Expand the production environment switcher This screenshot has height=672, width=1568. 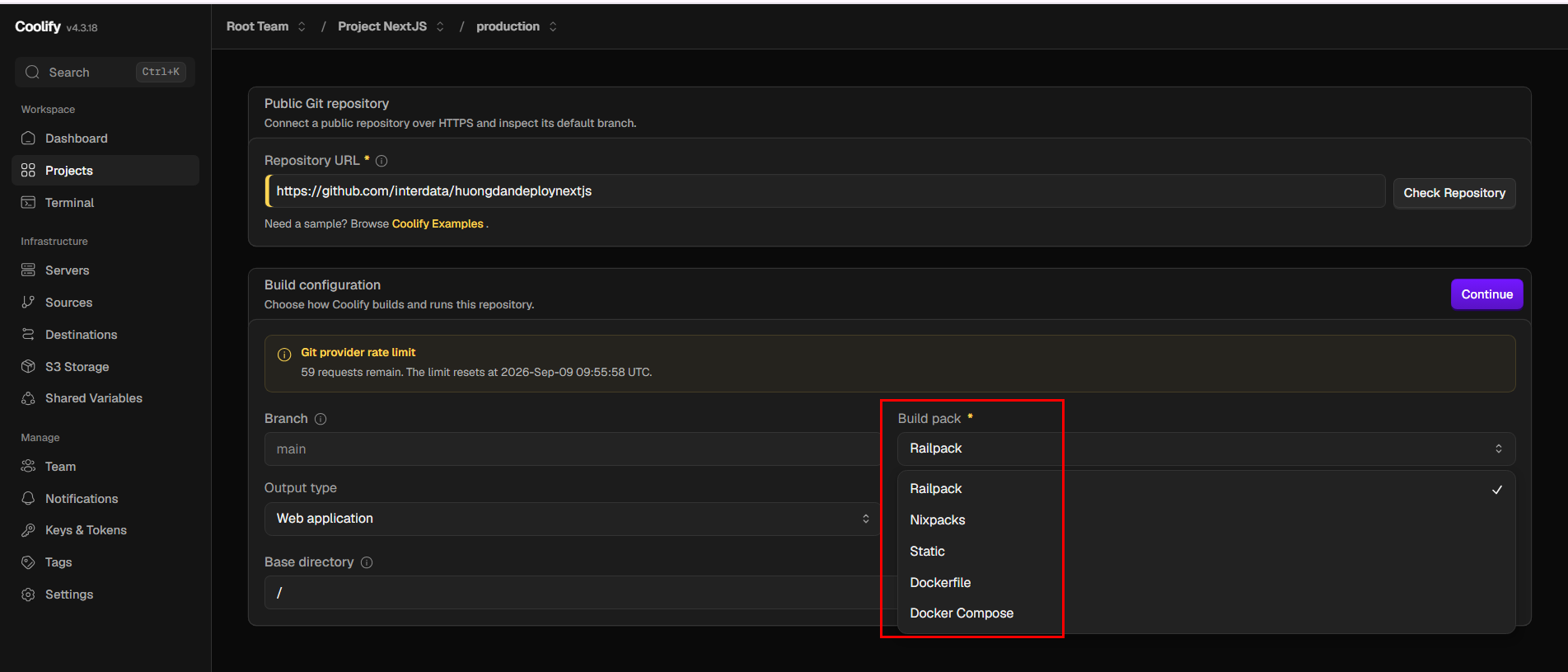point(553,26)
